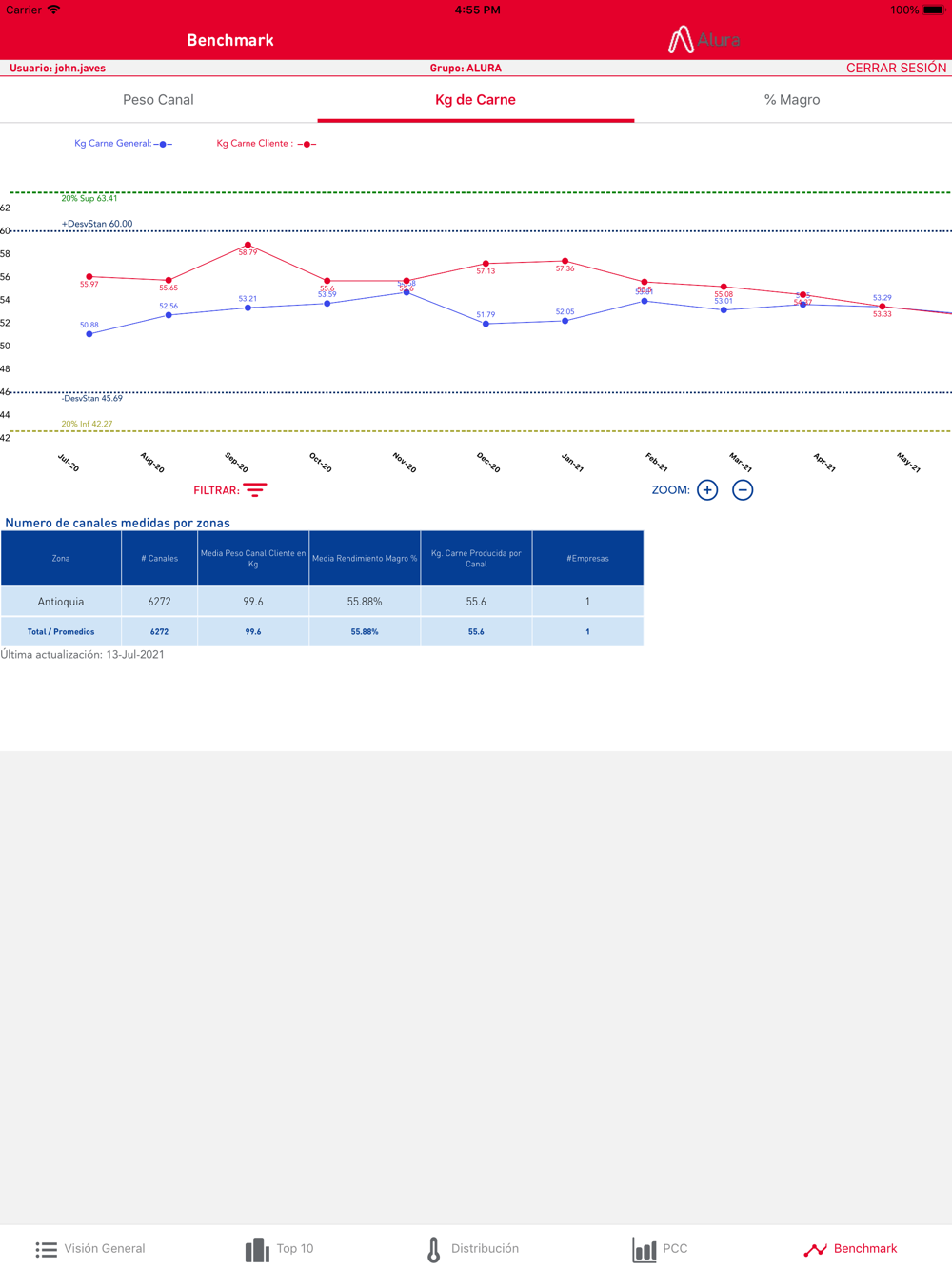Open Top 10 bar chart icon
The image size is (952, 1270).
(257, 1249)
